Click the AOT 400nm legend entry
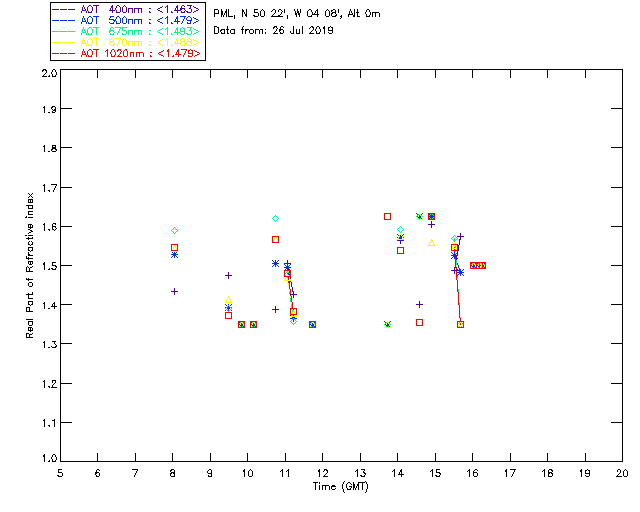Screen dimensions: 640x512 [127, 9]
